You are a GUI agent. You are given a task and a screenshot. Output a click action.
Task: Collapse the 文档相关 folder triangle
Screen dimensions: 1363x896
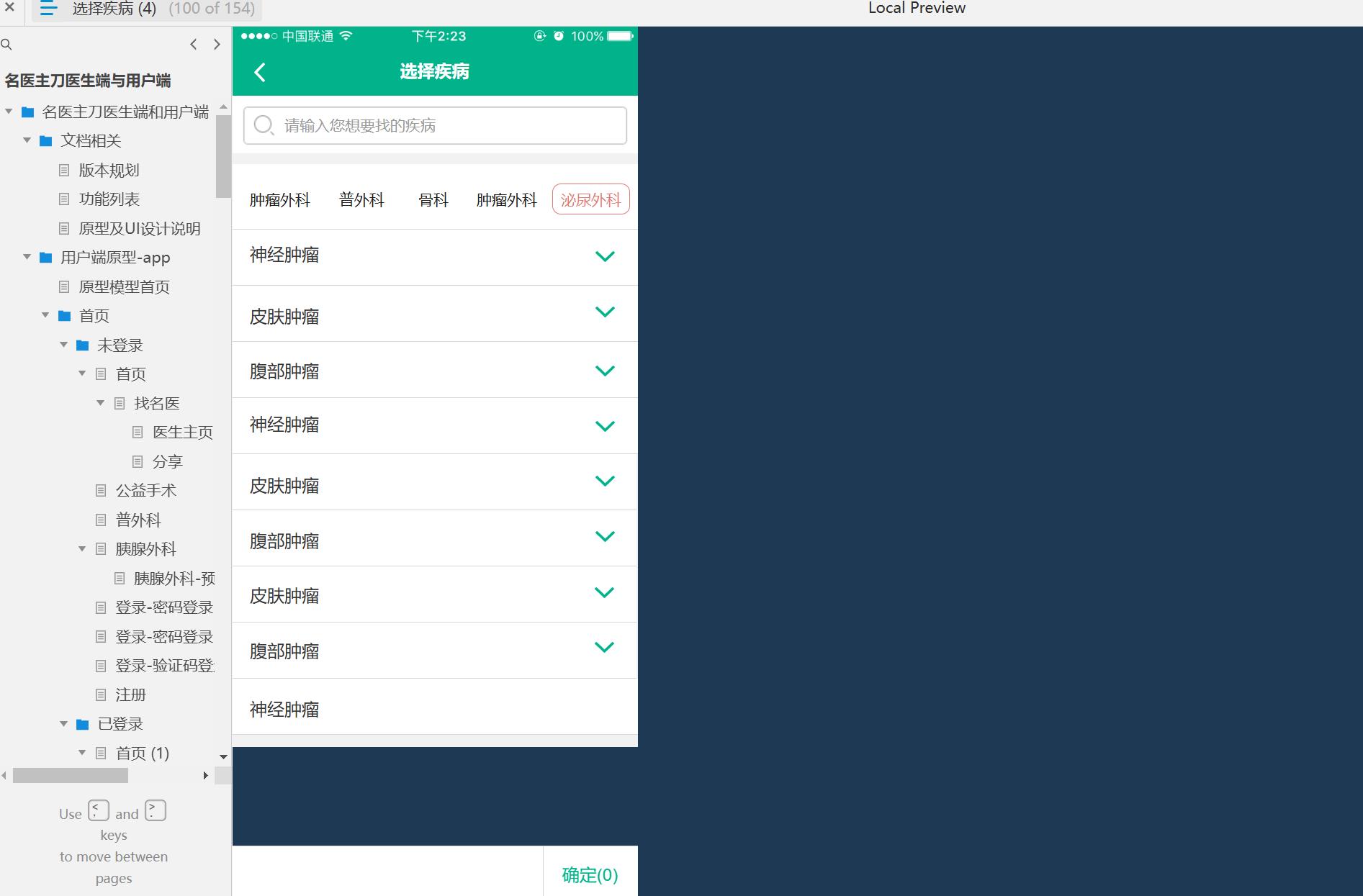27,140
